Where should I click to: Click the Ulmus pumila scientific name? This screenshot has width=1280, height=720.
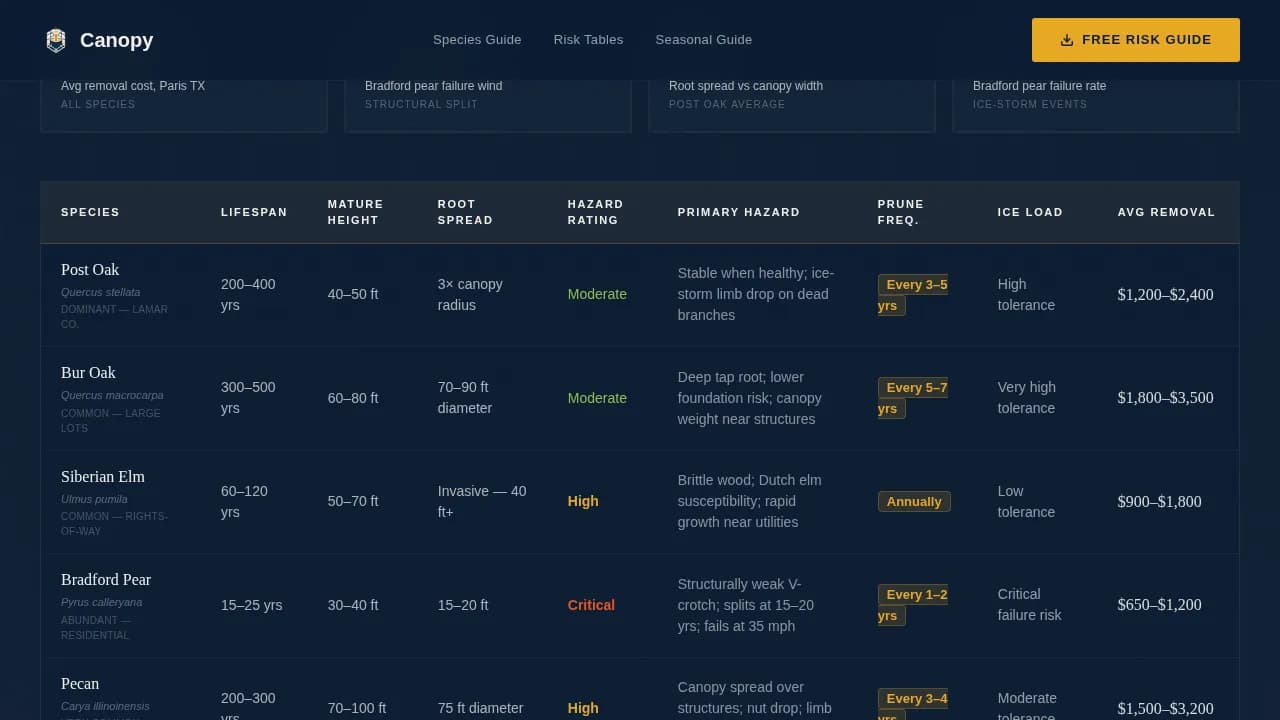pos(94,499)
